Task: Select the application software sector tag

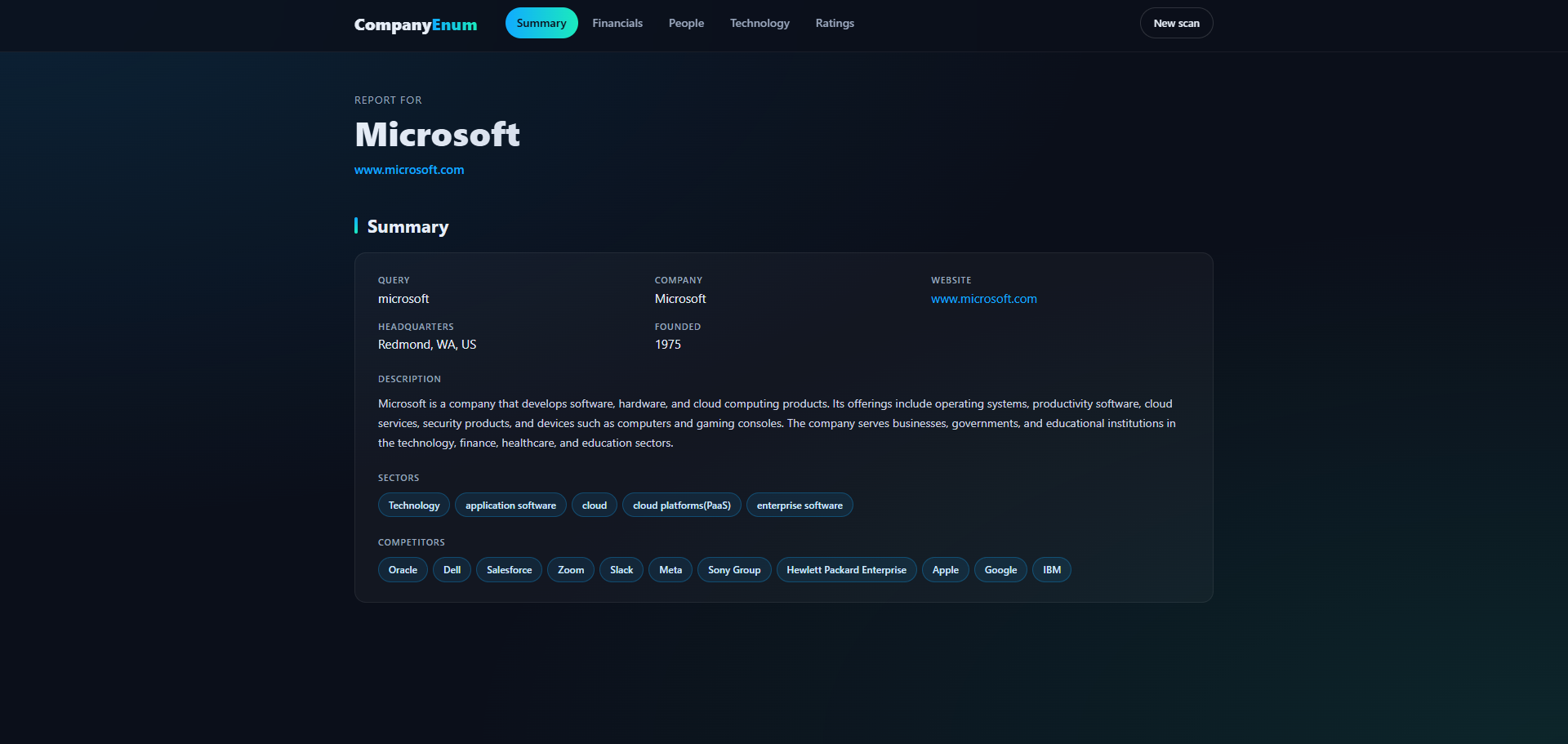Action: [x=510, y=505]
